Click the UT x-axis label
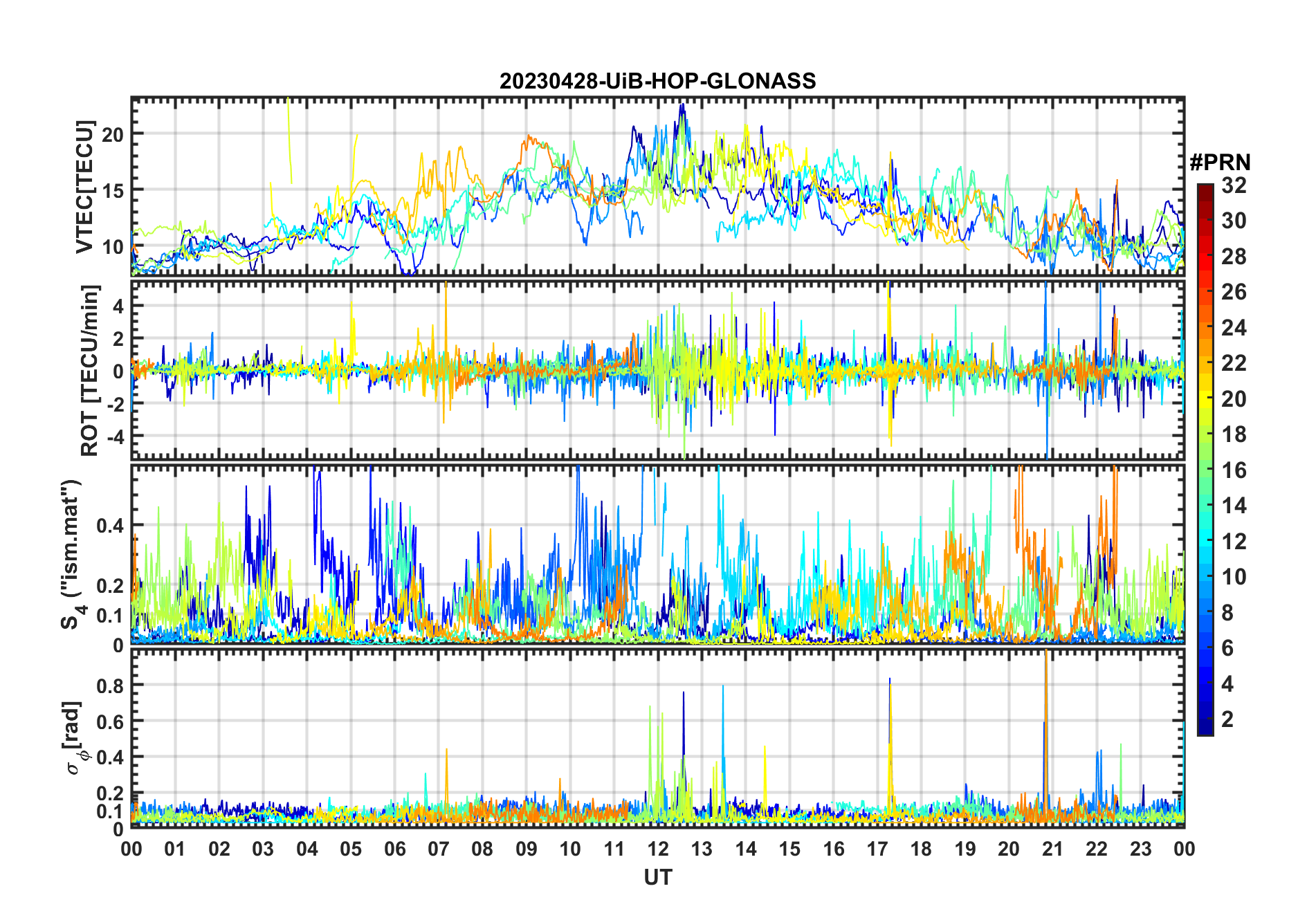Image resolution: width=1316 pixels, height=920 pixels. (657, 878)
